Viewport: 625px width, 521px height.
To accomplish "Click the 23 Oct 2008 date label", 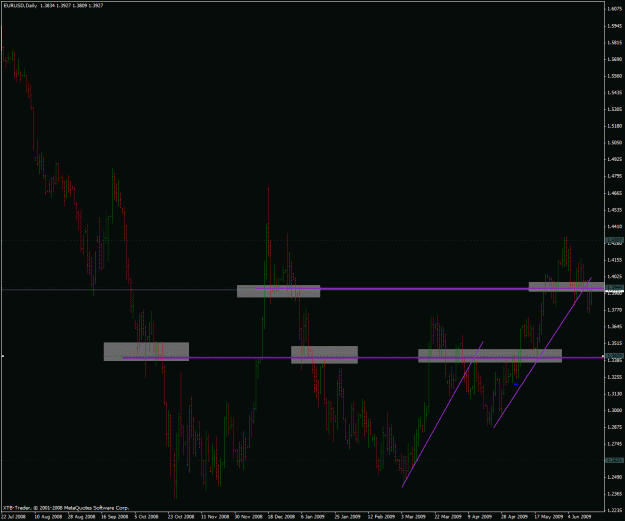I will point(181,517).
